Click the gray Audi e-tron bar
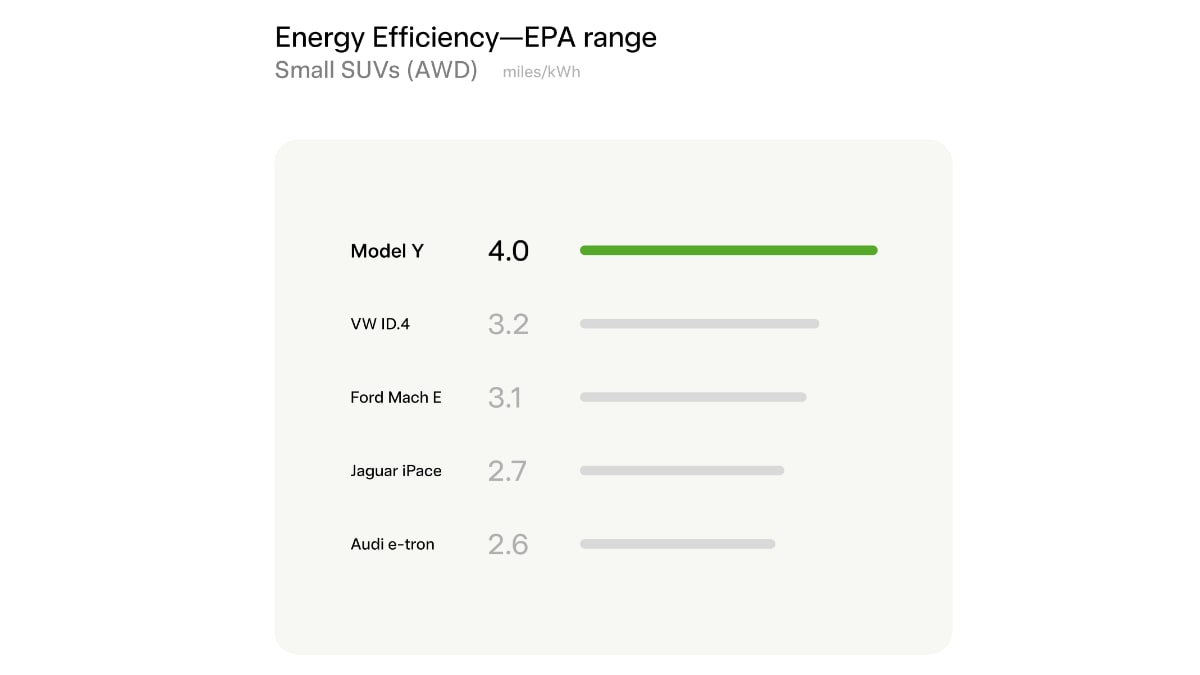The width and height of the screenshot is (1200, 675). point(678,544)
